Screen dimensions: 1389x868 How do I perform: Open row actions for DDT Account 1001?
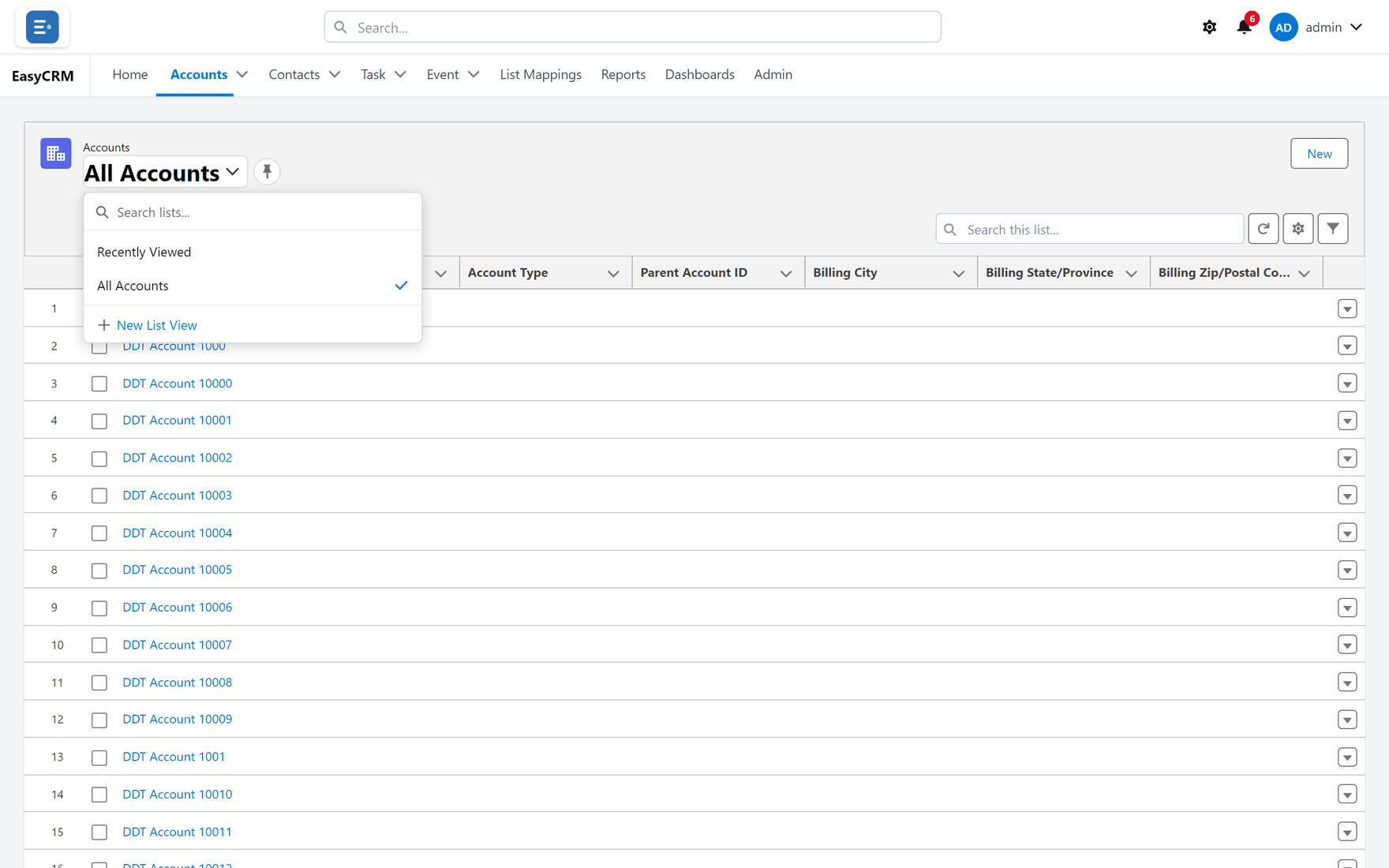[x=1347, y=758]
